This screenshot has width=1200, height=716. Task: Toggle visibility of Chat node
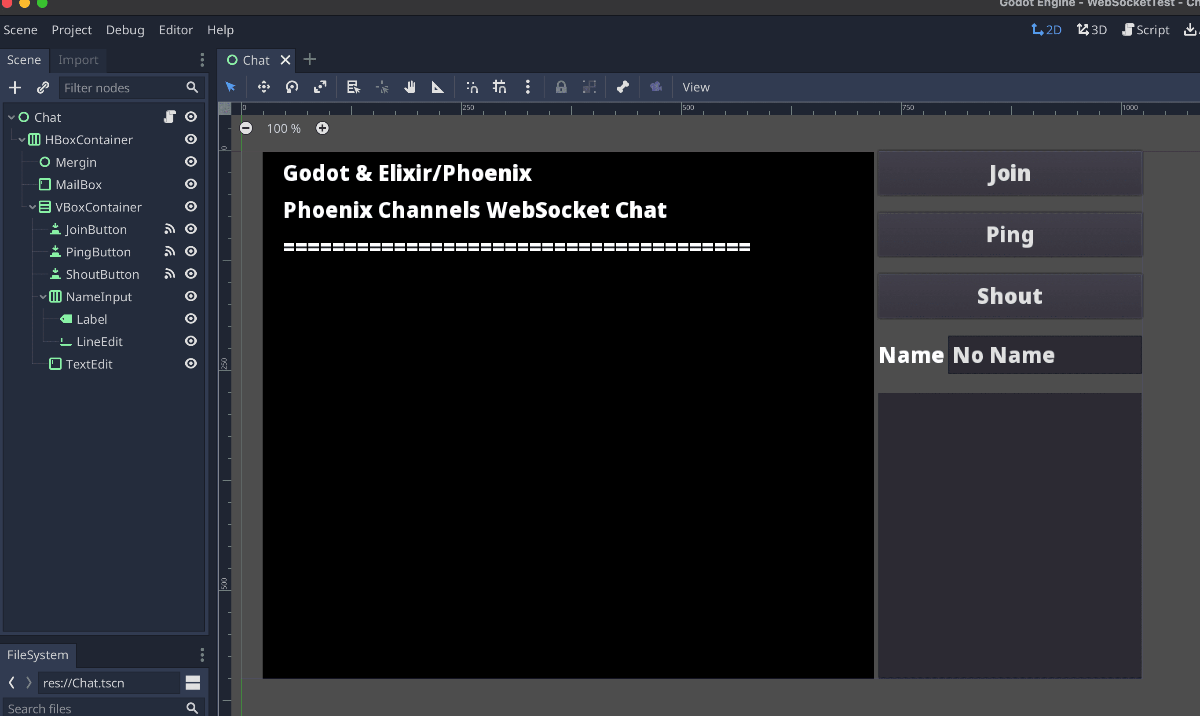pyautogui.click(x=191, y=117)
